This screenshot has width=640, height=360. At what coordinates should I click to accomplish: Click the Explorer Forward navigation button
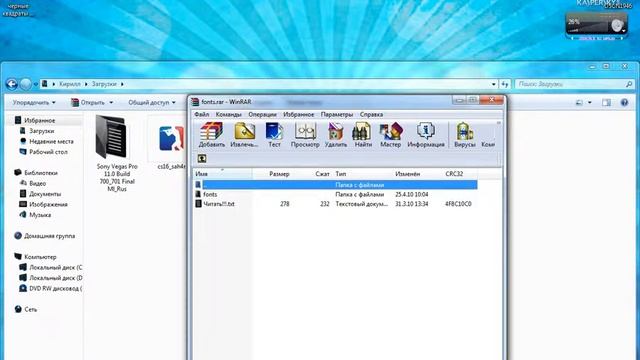25,84
